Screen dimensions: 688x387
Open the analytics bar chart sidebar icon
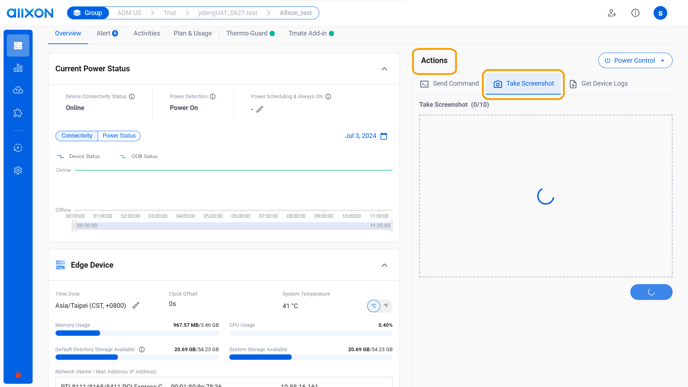point(18,68)
